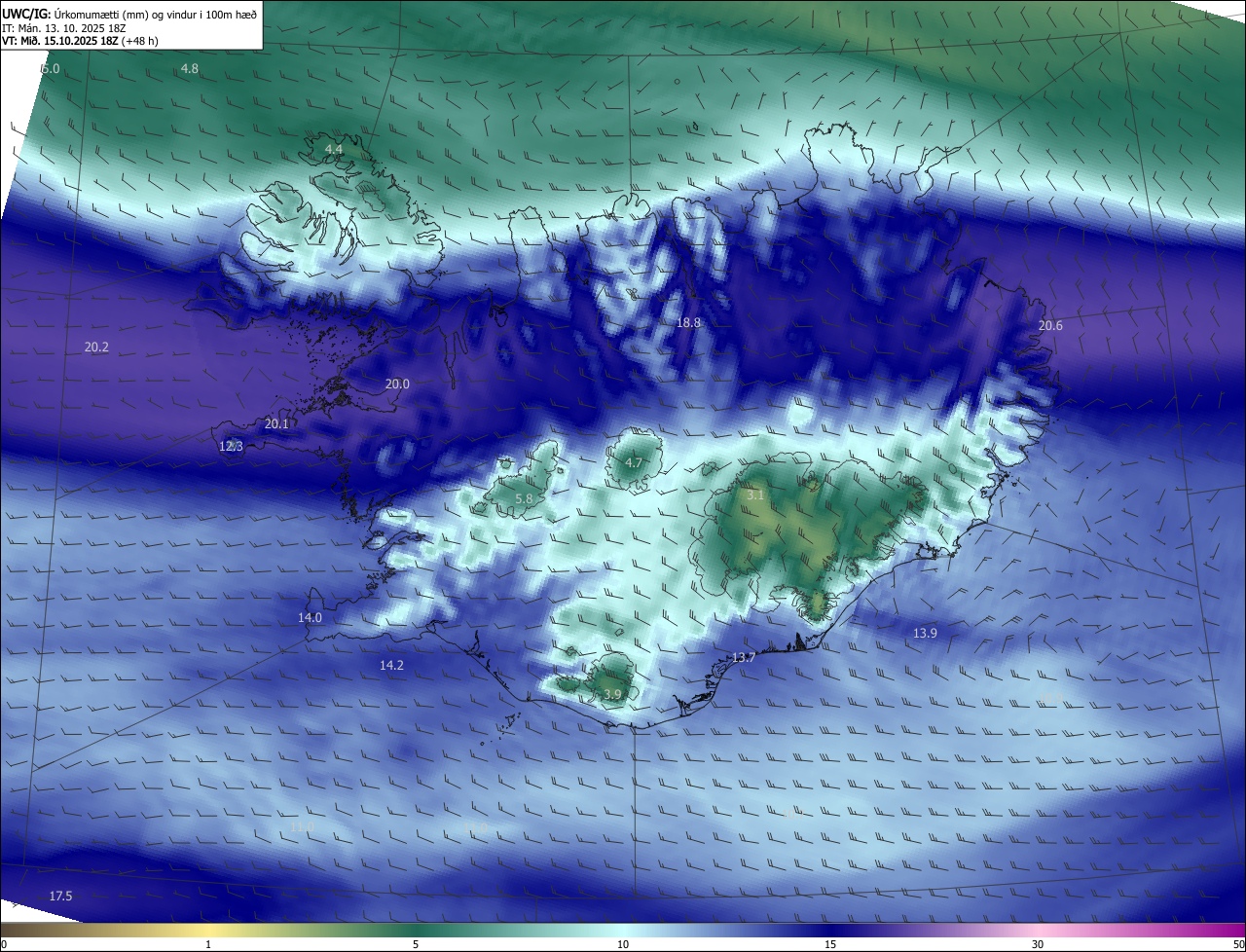The height and width of the screenshot is (952, 1246).
Task: Click the colour scale tick label 50
Action: point(1238,944)
